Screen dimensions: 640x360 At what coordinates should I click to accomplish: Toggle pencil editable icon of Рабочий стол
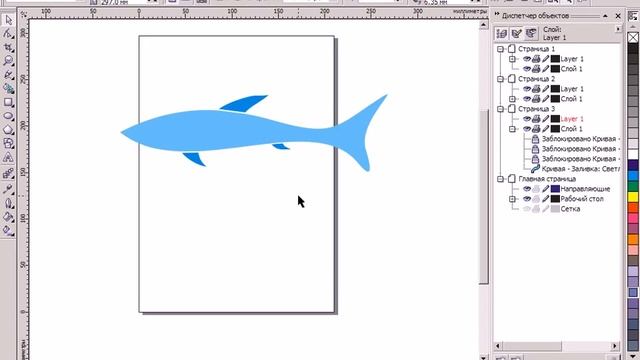tap(545, 199)
